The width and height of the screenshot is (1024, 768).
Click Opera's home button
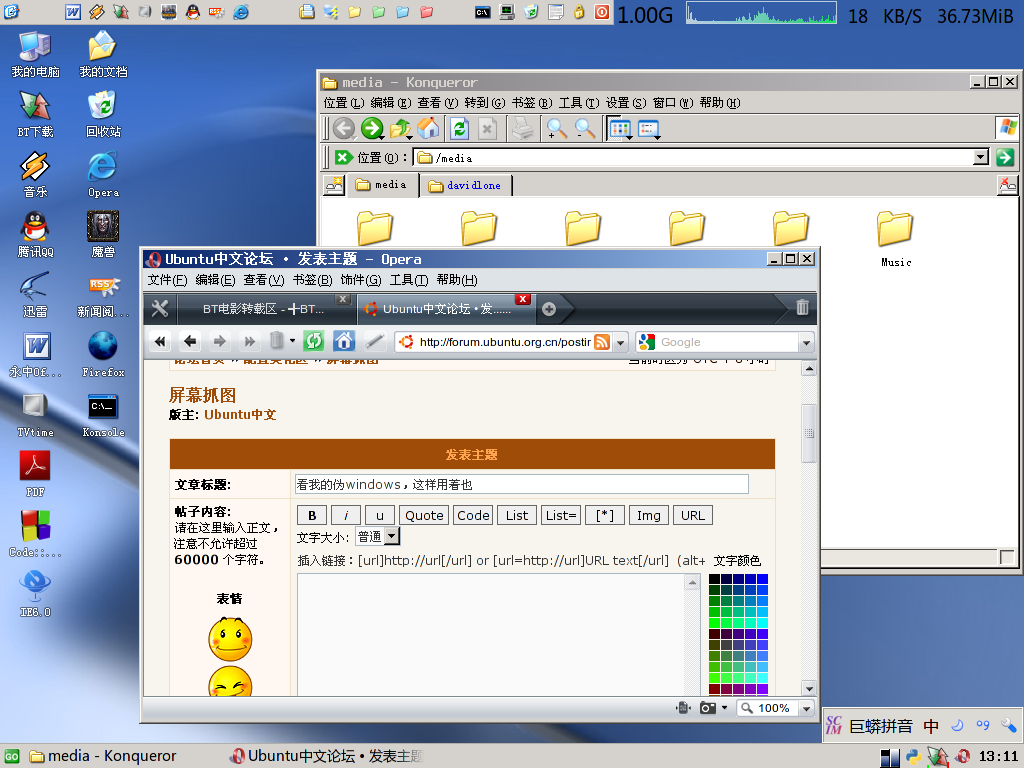[344, 340]
